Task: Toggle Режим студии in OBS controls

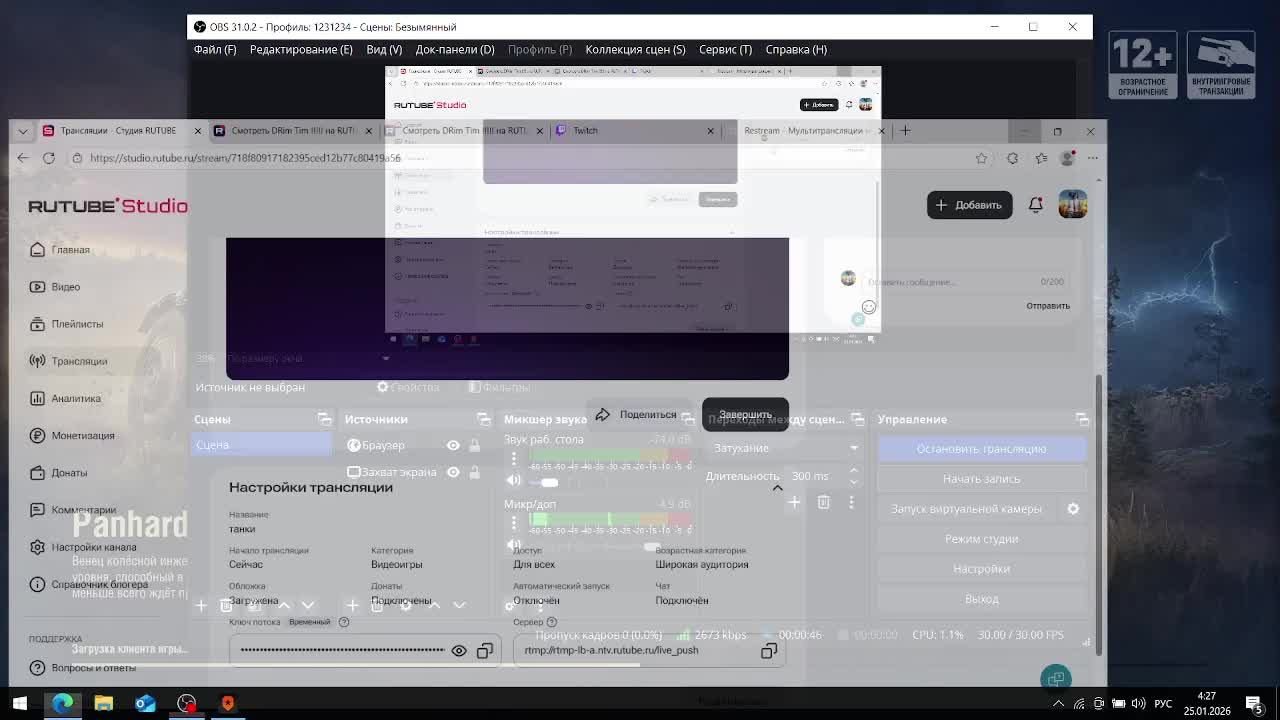Action: [x=981, y=539]
